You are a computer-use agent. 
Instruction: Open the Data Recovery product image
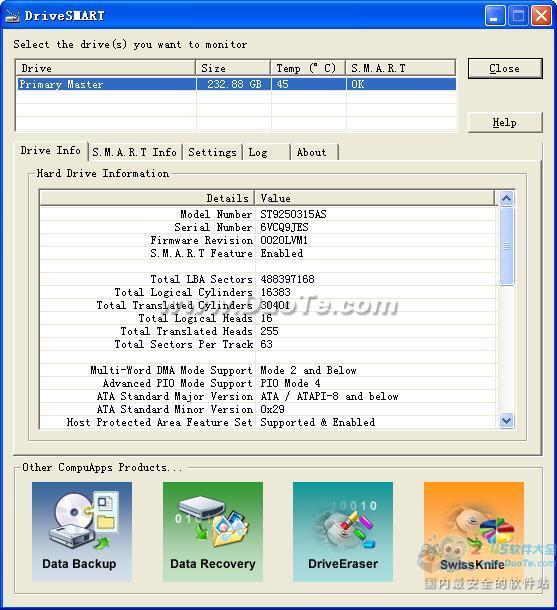(213, 531)
